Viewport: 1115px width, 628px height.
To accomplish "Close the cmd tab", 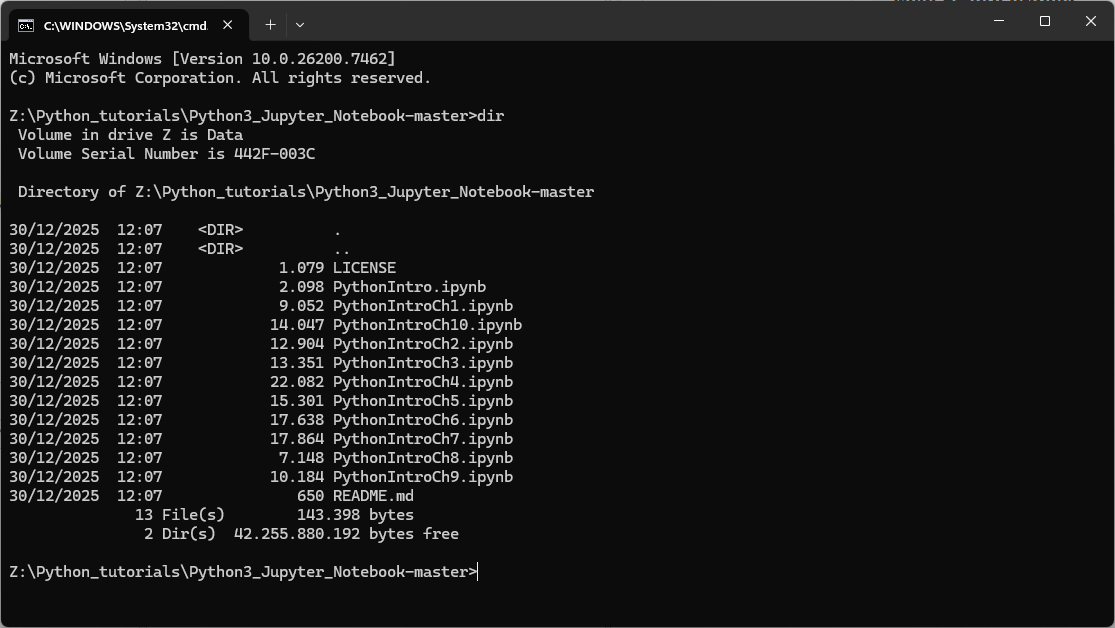I will click(x=229, y=25).
